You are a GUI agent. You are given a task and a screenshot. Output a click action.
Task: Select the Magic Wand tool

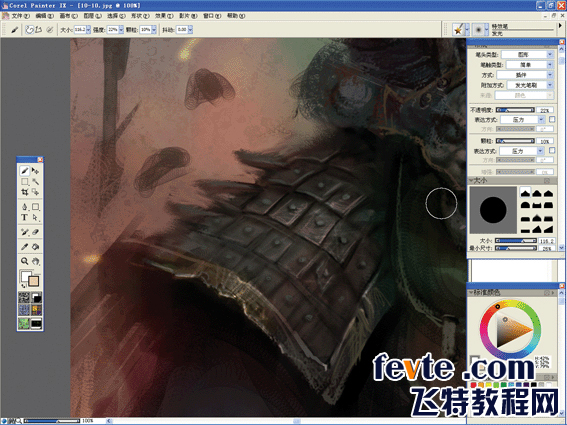click(x=35, y=181)
